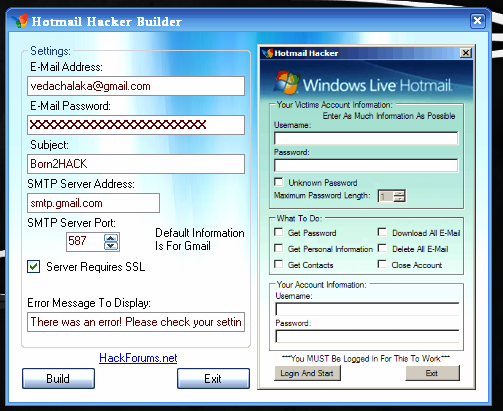503x411 pixels.
Task: Click Maximum Password Length spinner
Action: coord(392,196)
